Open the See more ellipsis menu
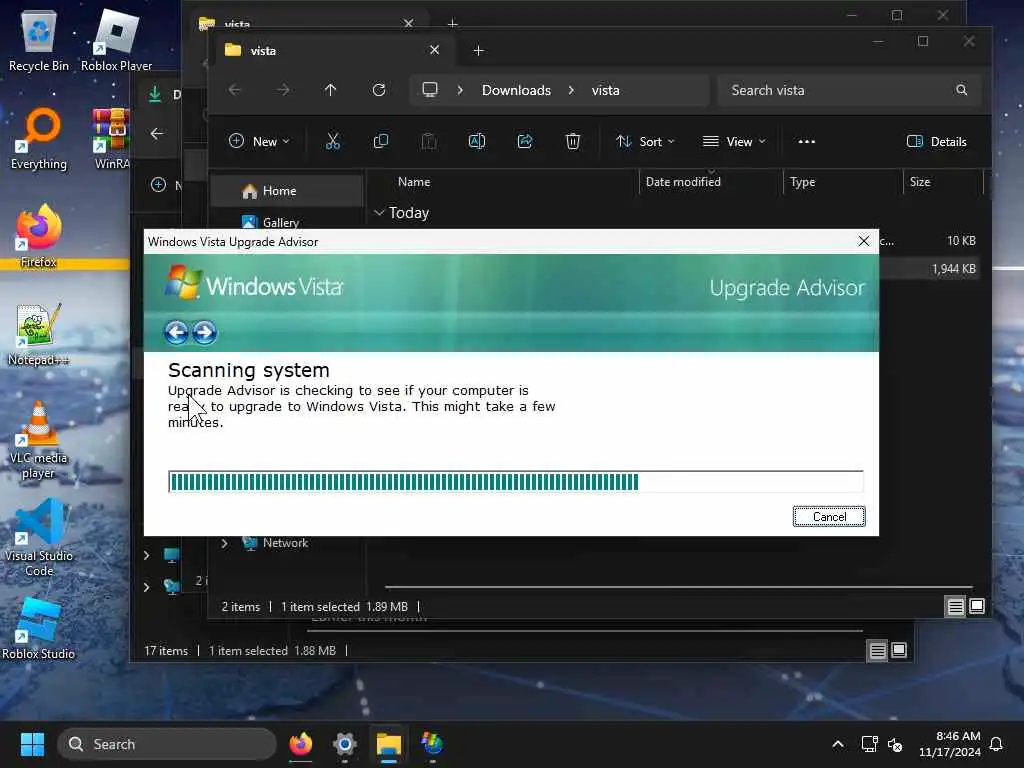 [x=807, y=141]
